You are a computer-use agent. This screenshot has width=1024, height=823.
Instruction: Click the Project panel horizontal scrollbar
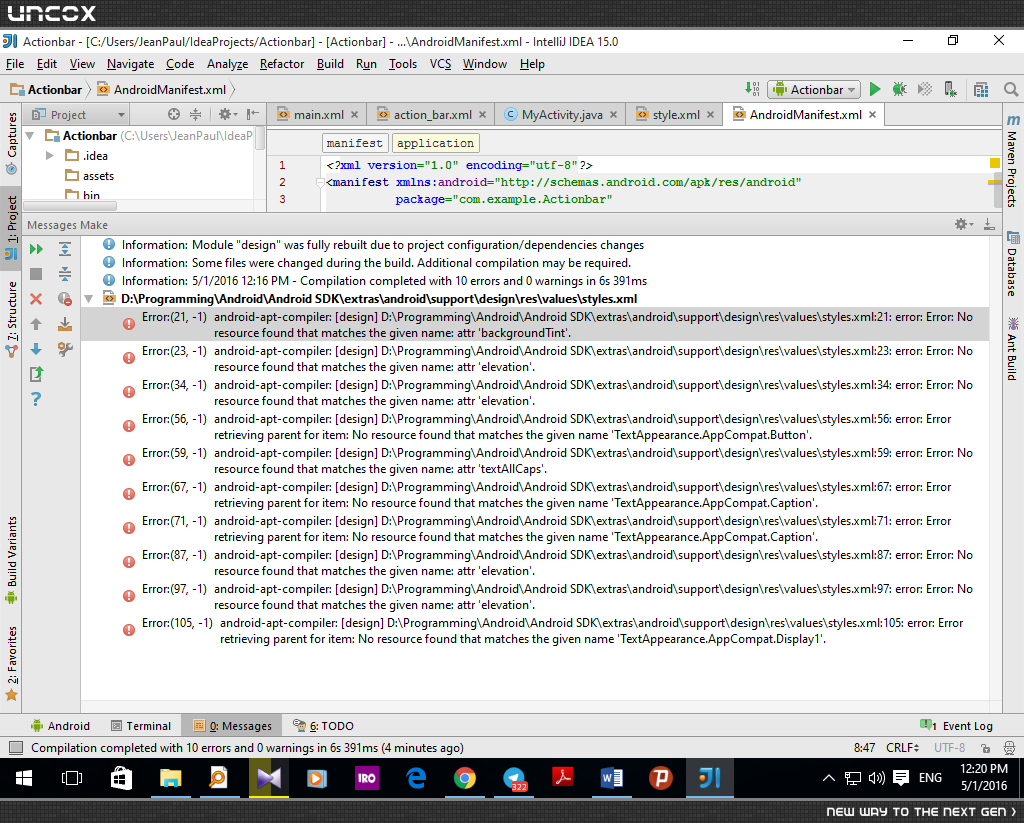coord(71,206)
